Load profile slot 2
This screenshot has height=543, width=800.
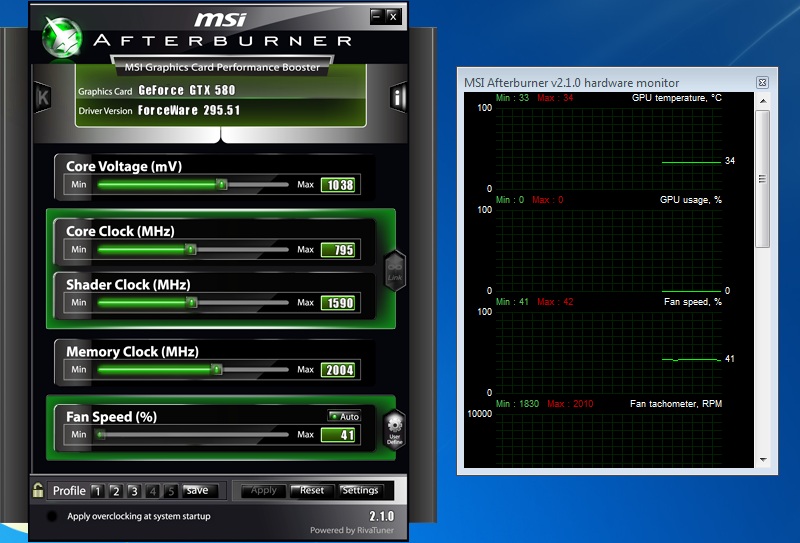pyautogui.click(x=115, y=491)
